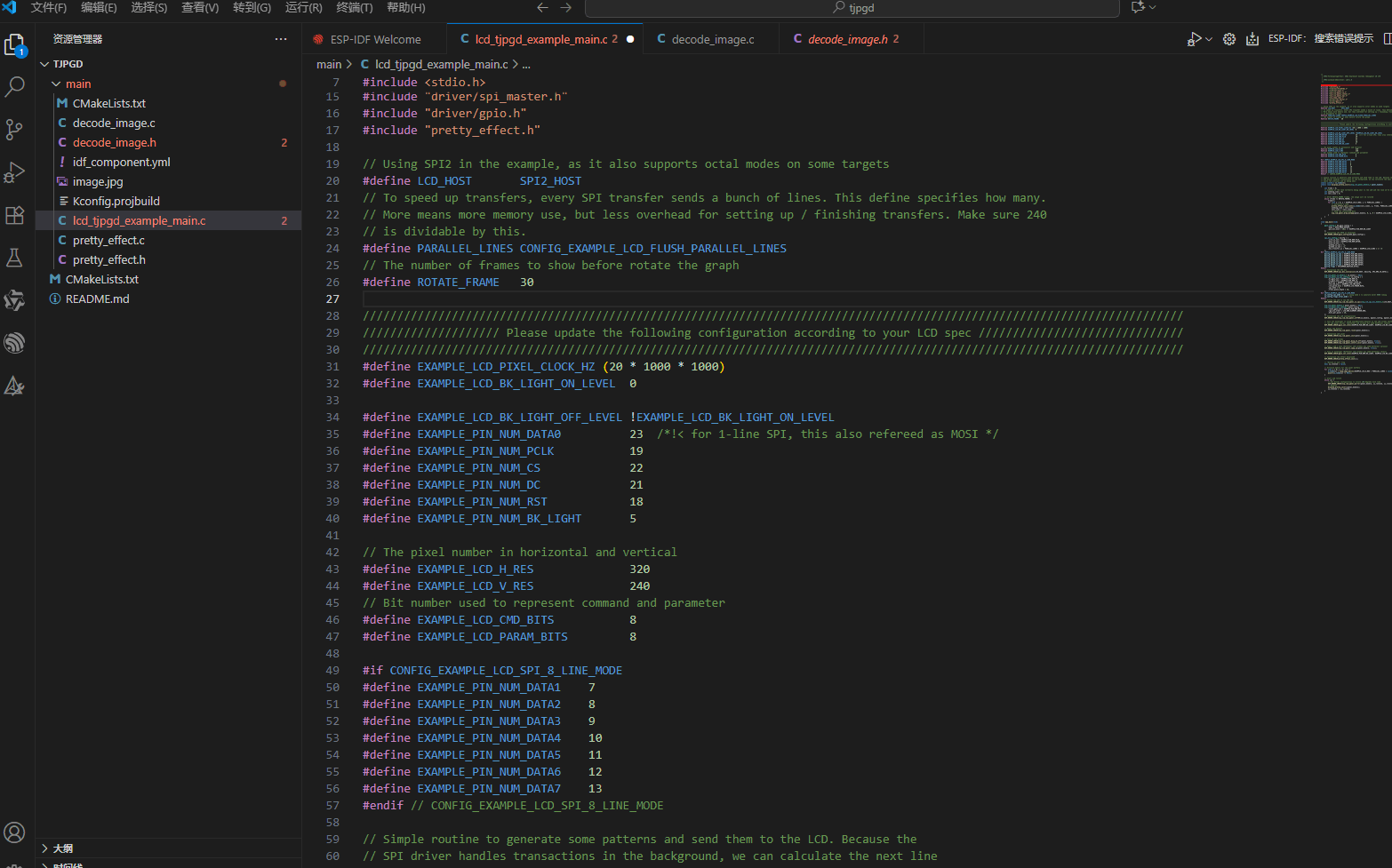Open the 查看(V) menu
The image size is (1392, 868).
(200, 7)
